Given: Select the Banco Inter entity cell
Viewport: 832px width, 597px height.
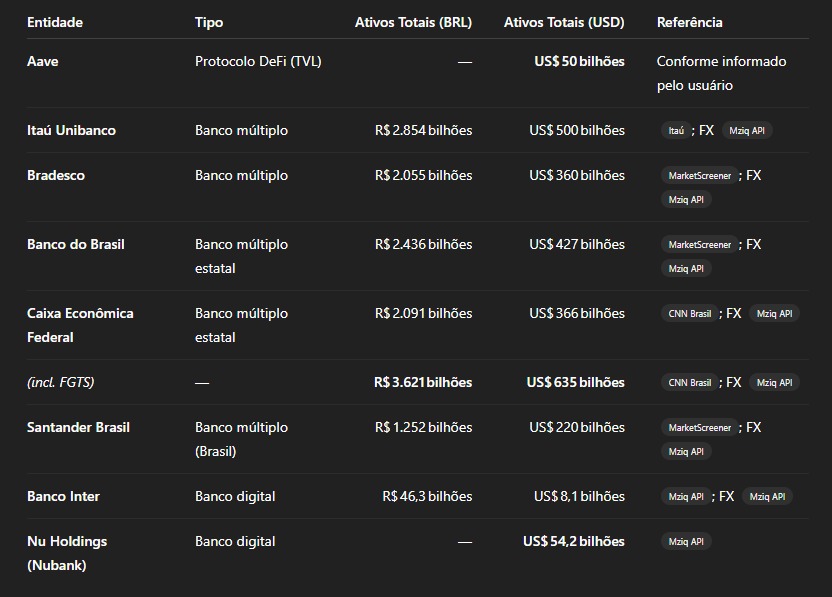Looking at the screenshot, I should coord(63,497).
